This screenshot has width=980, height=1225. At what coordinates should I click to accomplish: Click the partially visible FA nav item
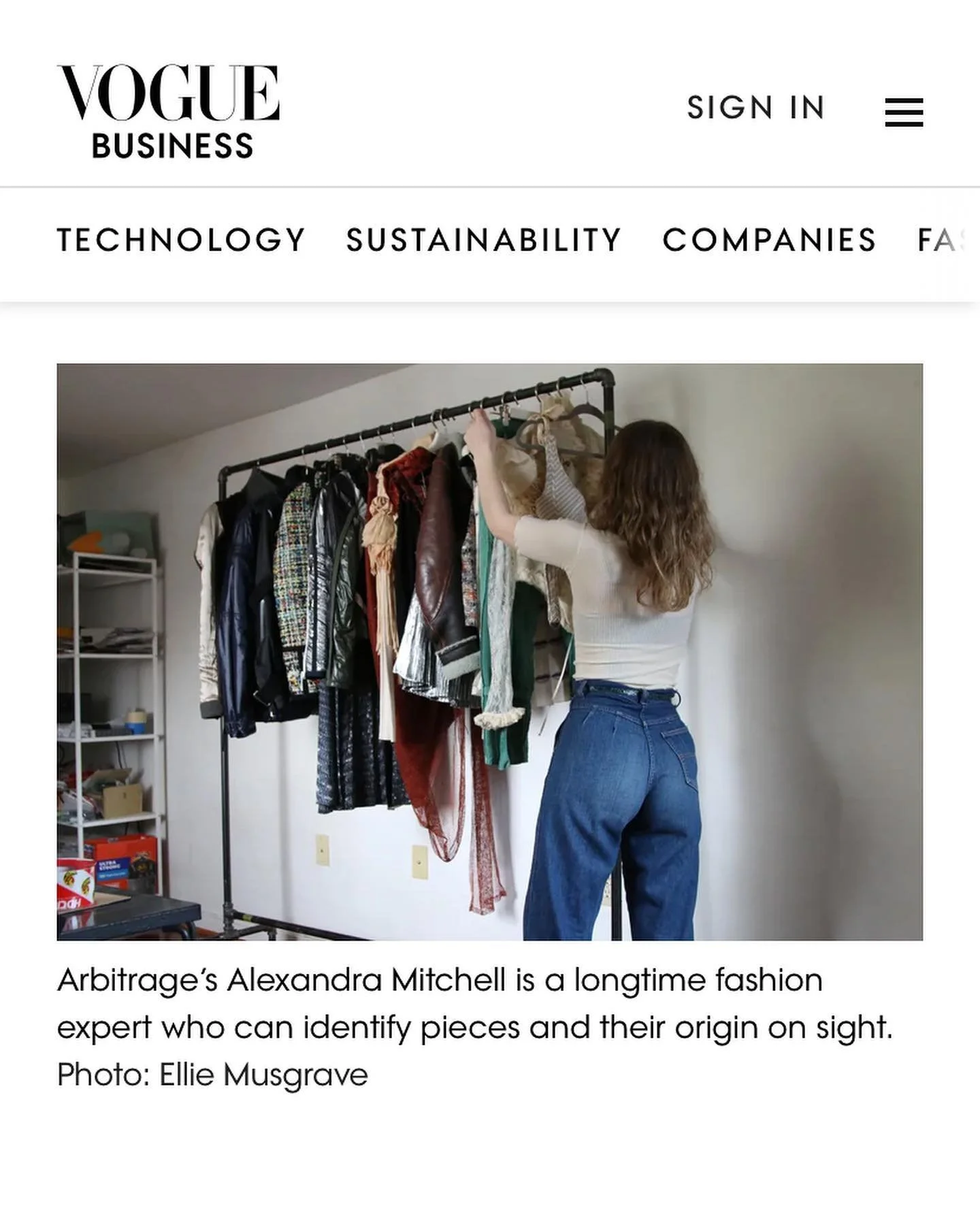(x=943, y=240)
